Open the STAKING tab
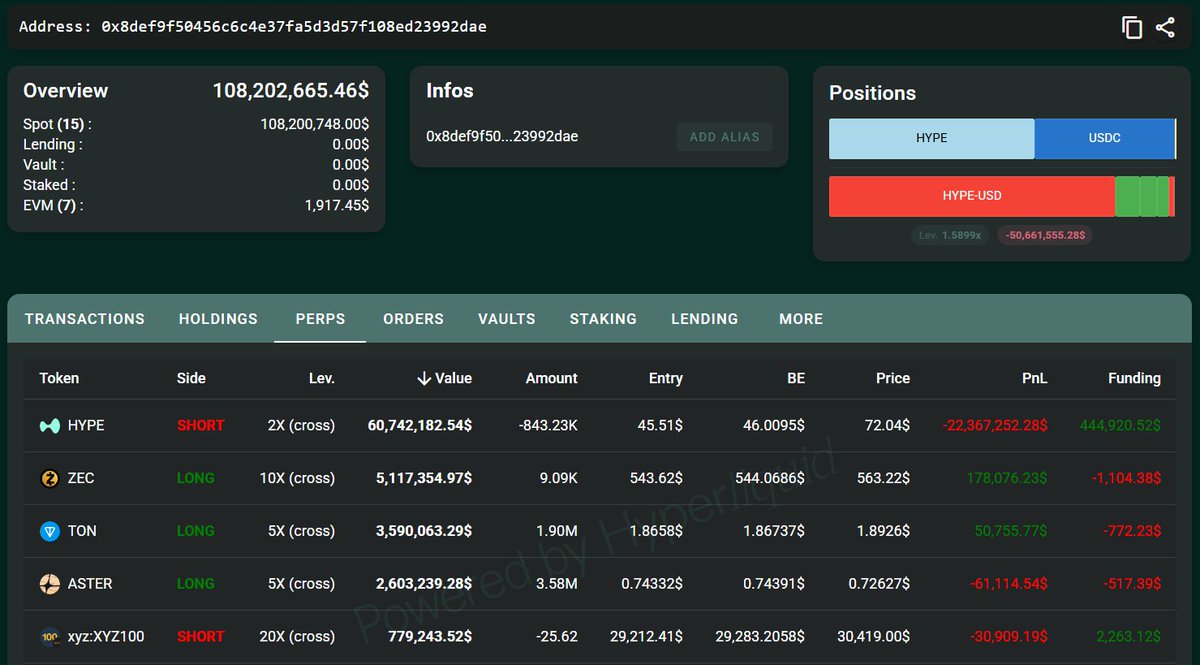Screen dimensions: 1200x665 603,319
